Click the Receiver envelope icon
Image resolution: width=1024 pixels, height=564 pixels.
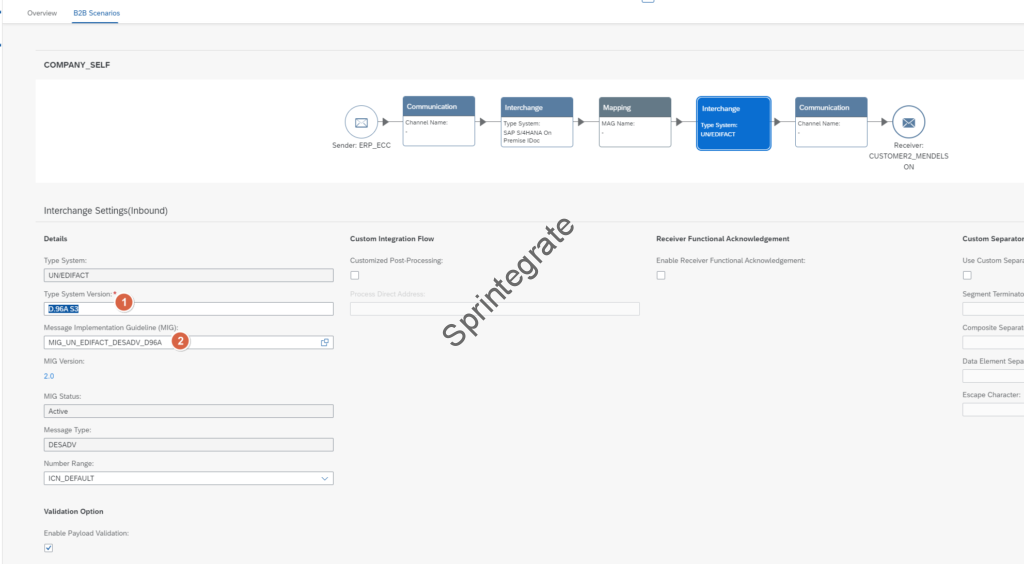[x=908, y=122]
